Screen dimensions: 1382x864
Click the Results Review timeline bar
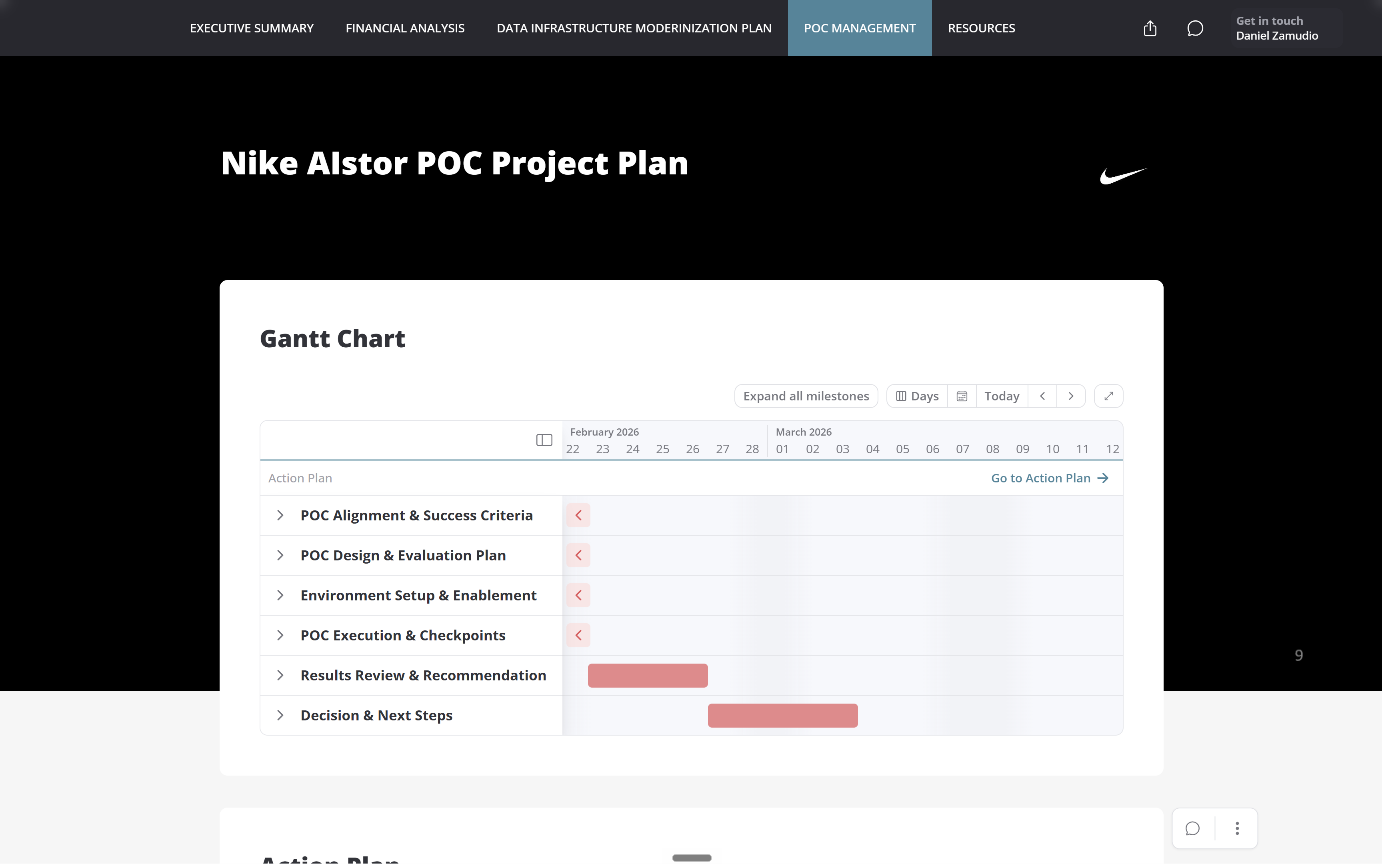point(648,675)
